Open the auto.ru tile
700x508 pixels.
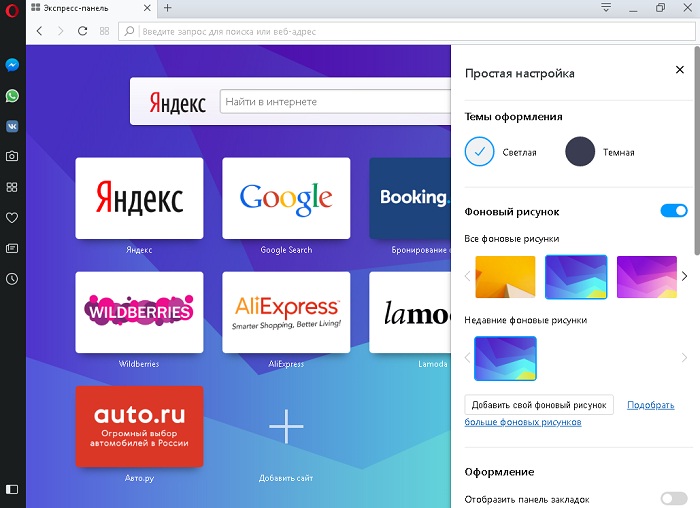[139, 426]
